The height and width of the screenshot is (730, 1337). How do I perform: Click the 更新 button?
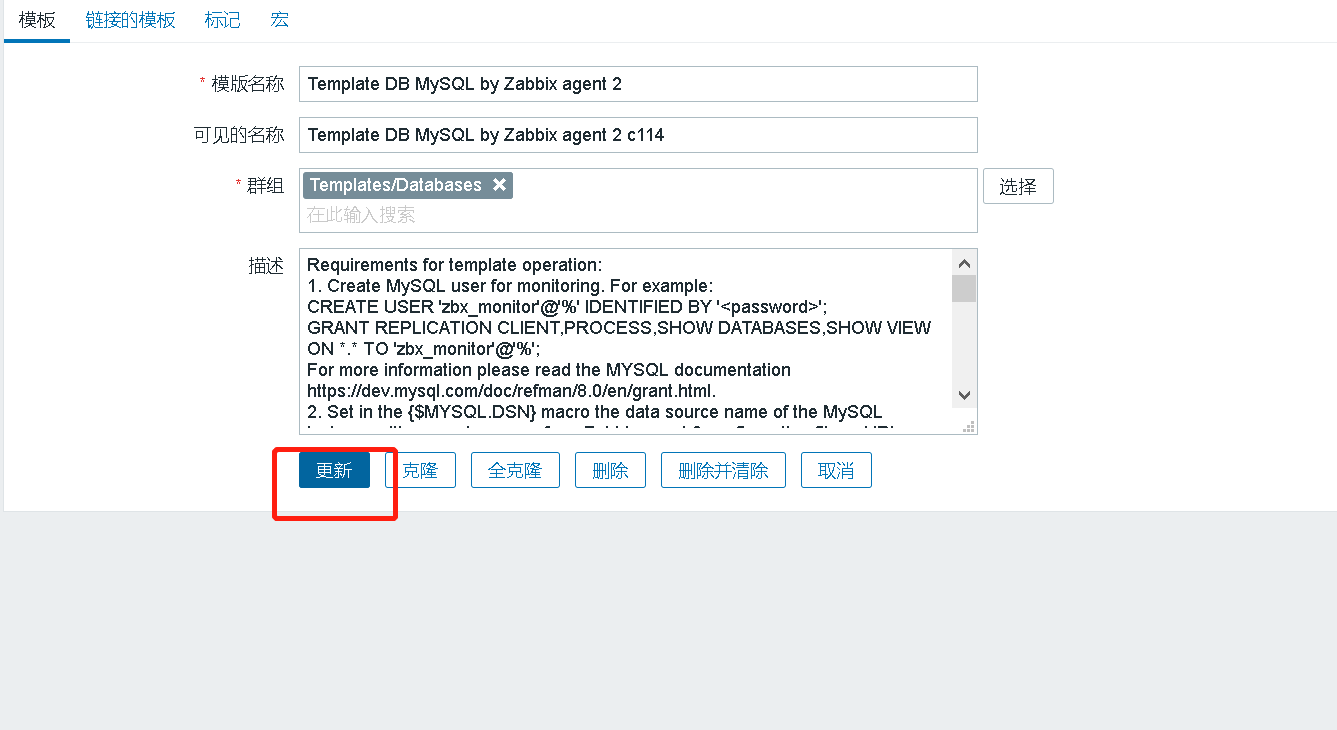334,470
